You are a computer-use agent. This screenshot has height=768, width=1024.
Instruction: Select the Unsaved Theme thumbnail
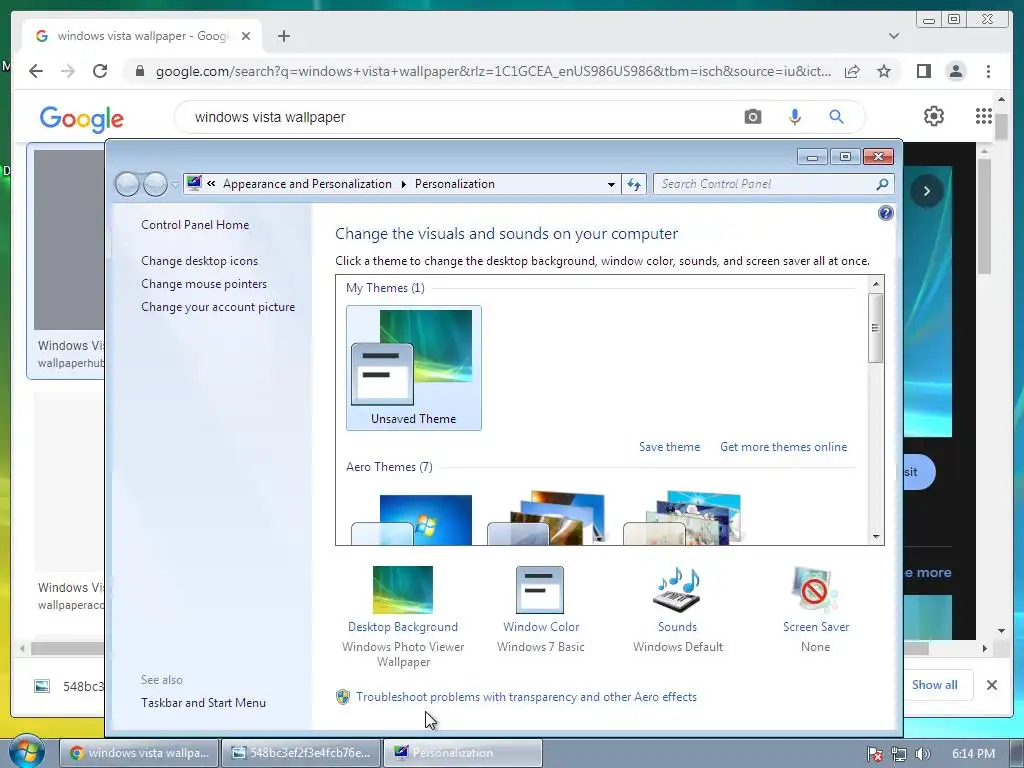coord(413,368)
